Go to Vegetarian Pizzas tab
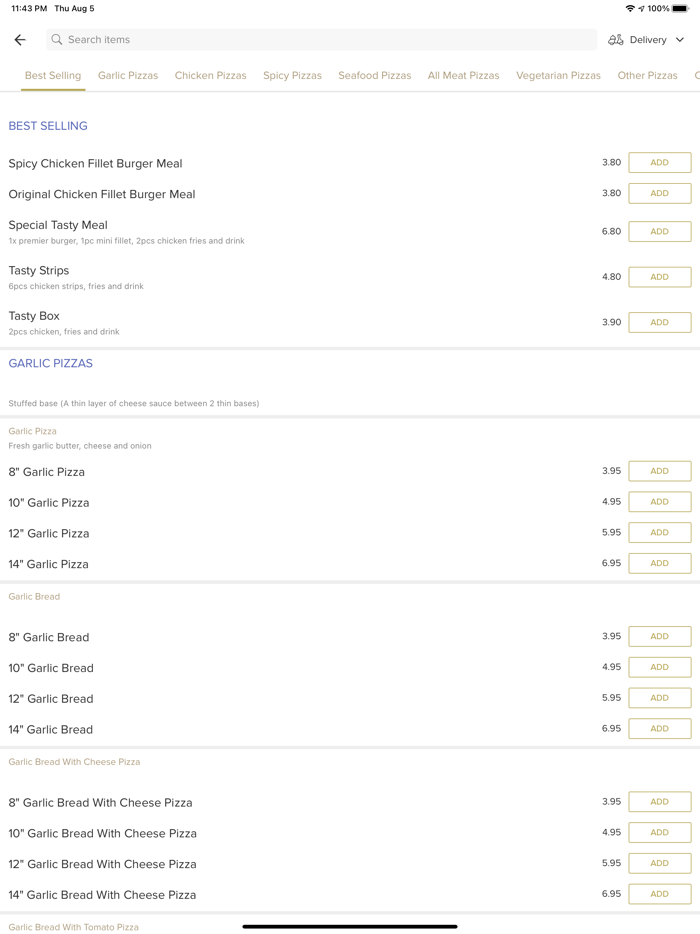This screenshot has height=934, width=700. 558,76
